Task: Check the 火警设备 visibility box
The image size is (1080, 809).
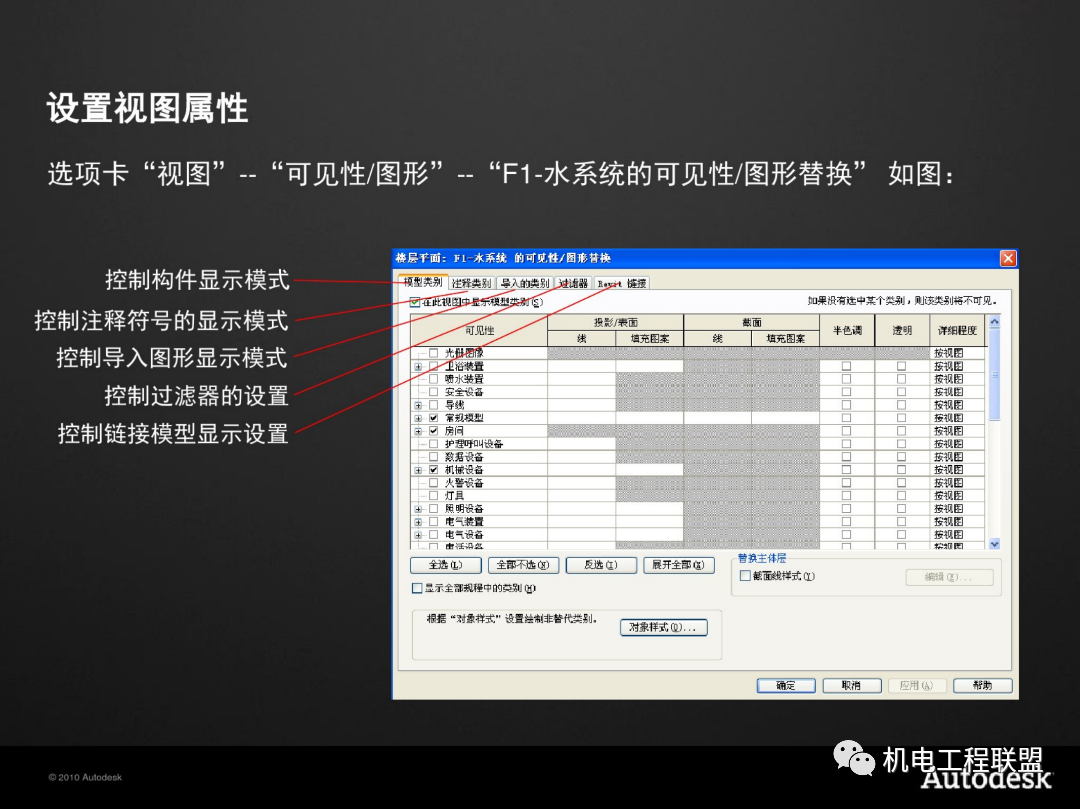Action: coord(433,483)
